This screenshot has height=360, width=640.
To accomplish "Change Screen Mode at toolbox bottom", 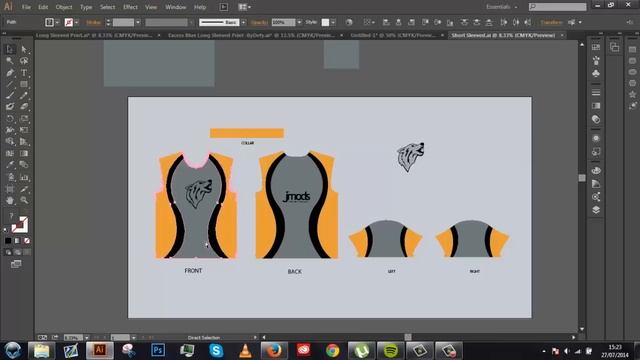I will (x=16, y=264).
